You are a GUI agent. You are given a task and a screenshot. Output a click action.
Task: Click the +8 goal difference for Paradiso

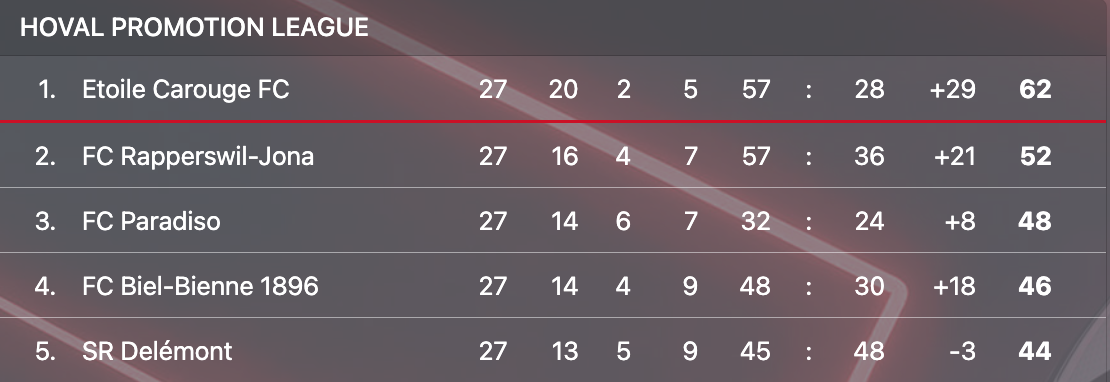[960, 221]
